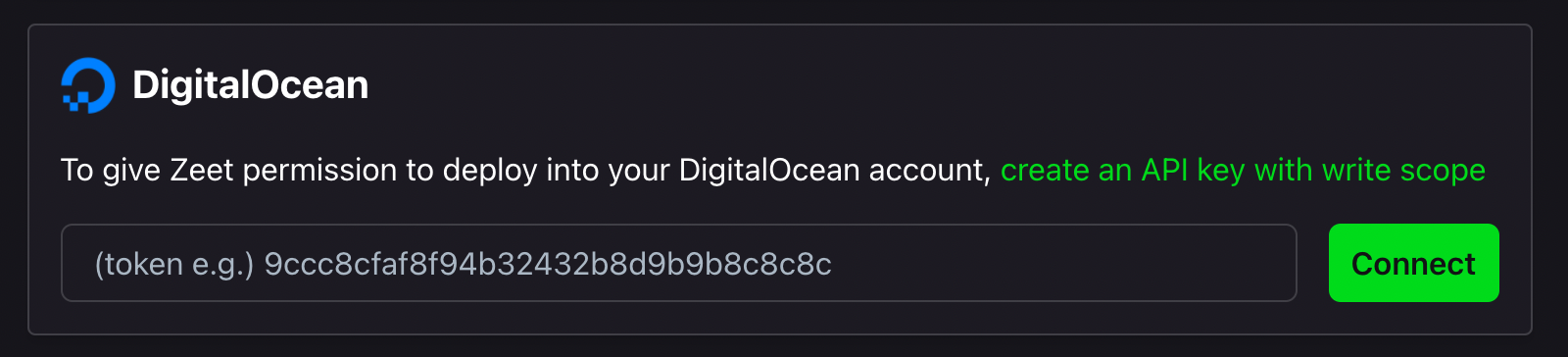The height and width of the screenshot is (357, 1568).
Task: Click the "(token e.g.)" placeholder prefix
Action: point(174,264)
